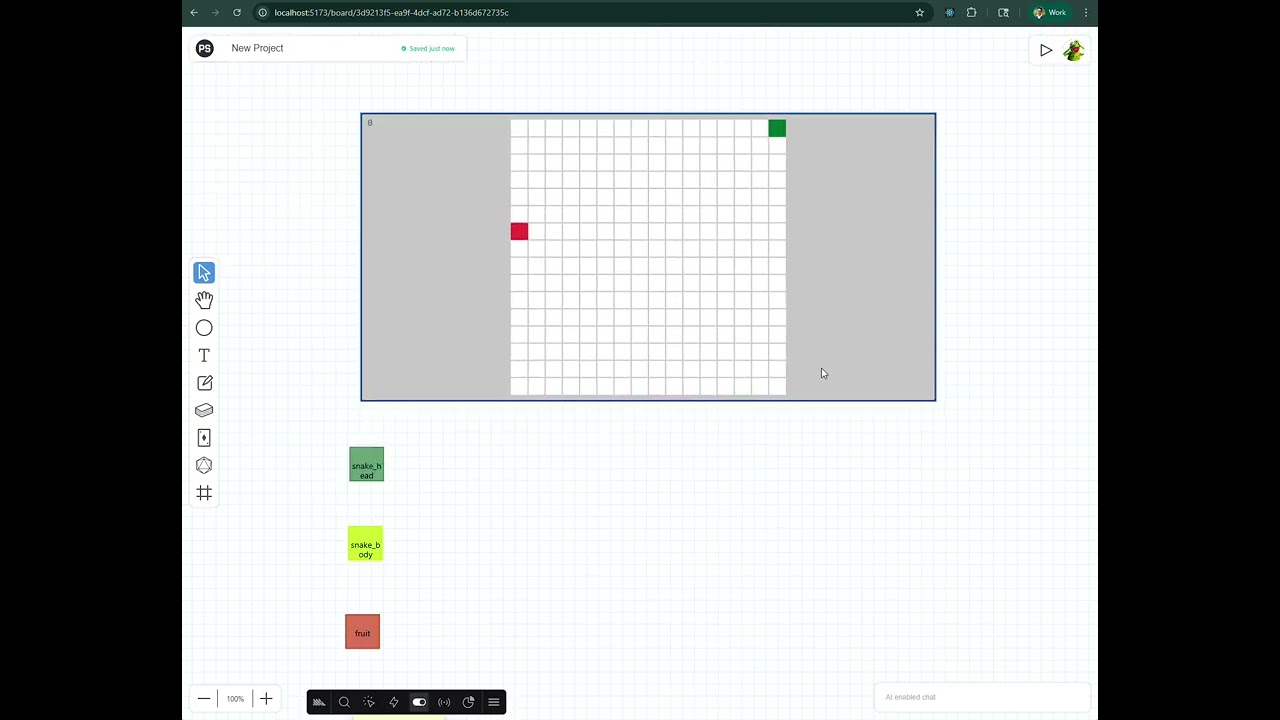The image size is (1280, 720).
Task: Zoom out with the minus button
Action: [x=204, y=699]
